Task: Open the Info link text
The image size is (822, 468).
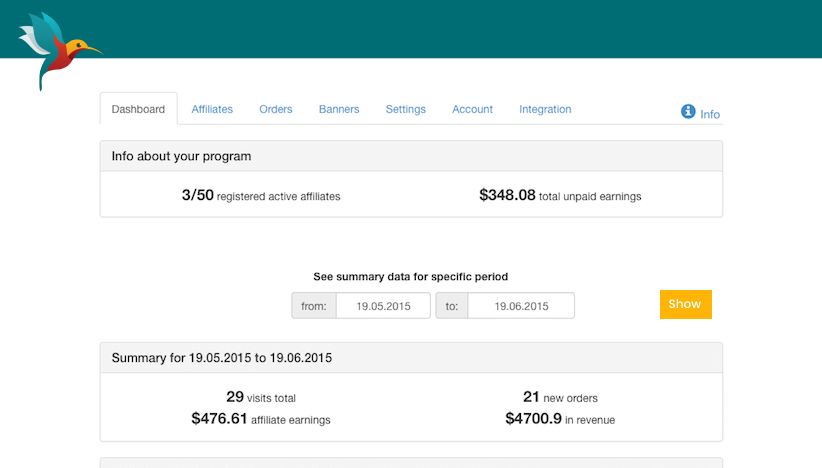Action: pos(710,114)
